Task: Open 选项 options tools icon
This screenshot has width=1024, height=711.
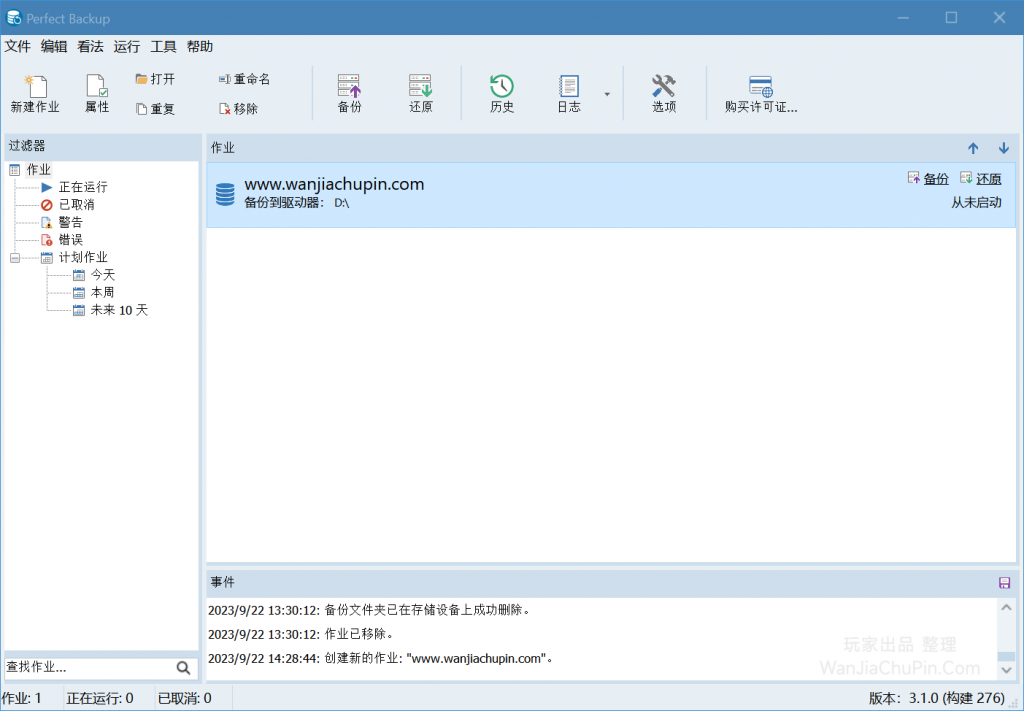Action: tap(664, 93)
